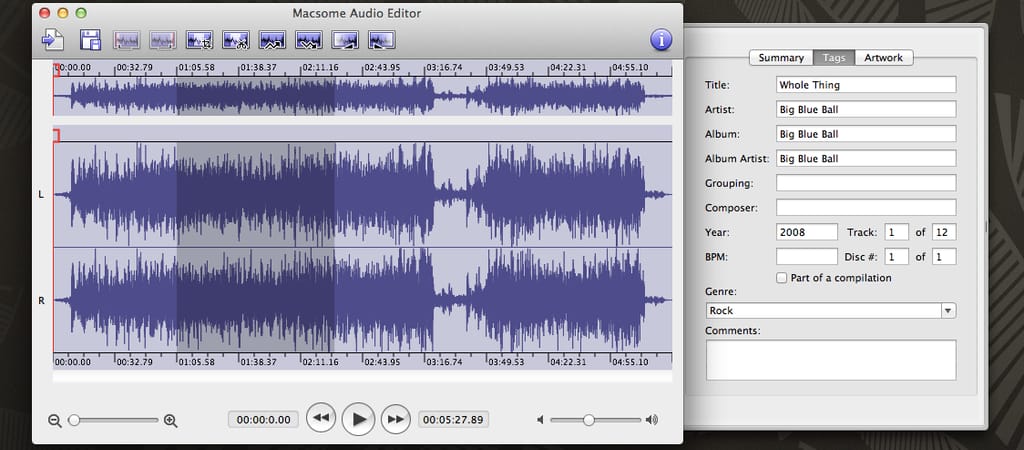Open the blue info button
The image size is (1024, 450).
click(x=661, y=40)
